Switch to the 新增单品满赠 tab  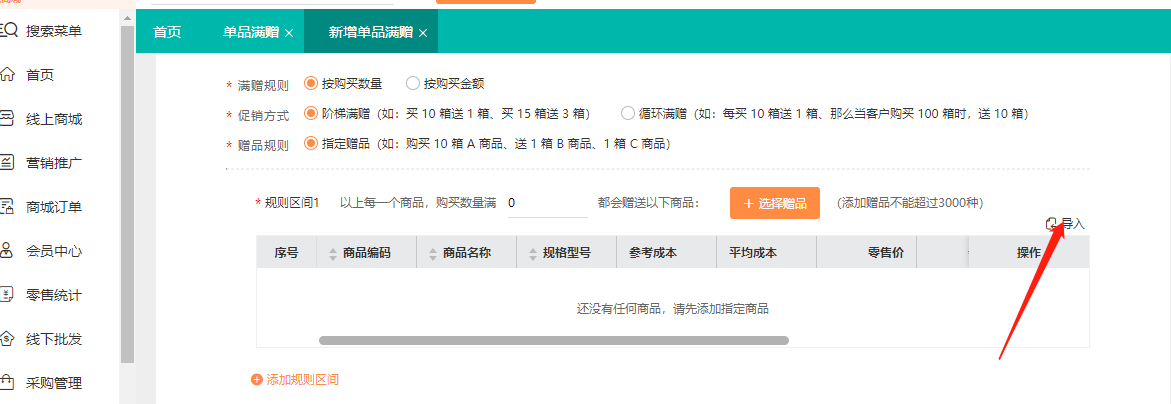[371, 33]
